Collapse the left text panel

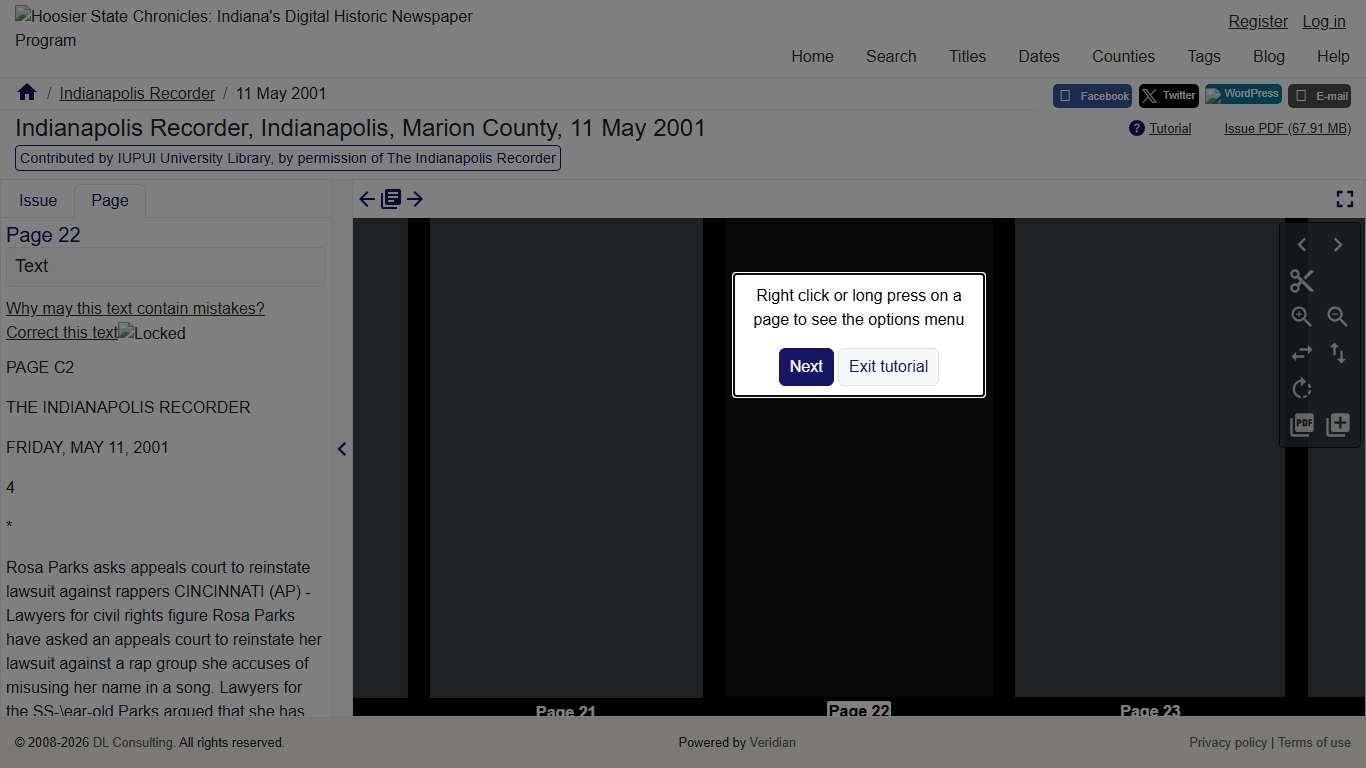[x=342, y=449]
